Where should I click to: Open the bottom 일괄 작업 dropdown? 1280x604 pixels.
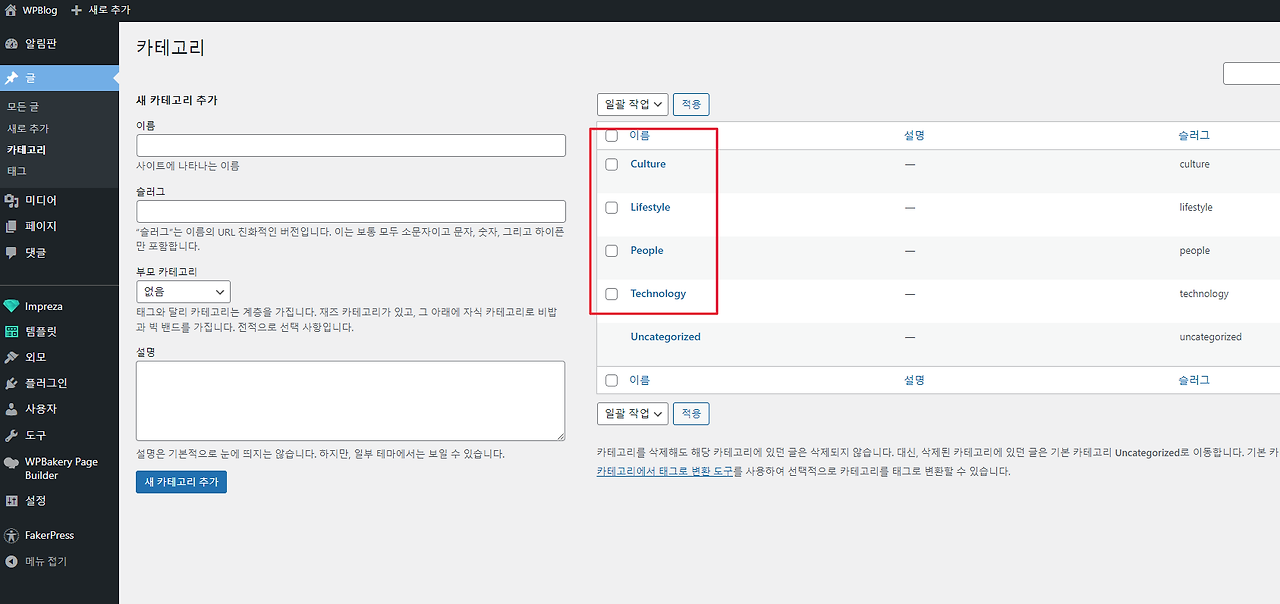[x=632, y=413]
